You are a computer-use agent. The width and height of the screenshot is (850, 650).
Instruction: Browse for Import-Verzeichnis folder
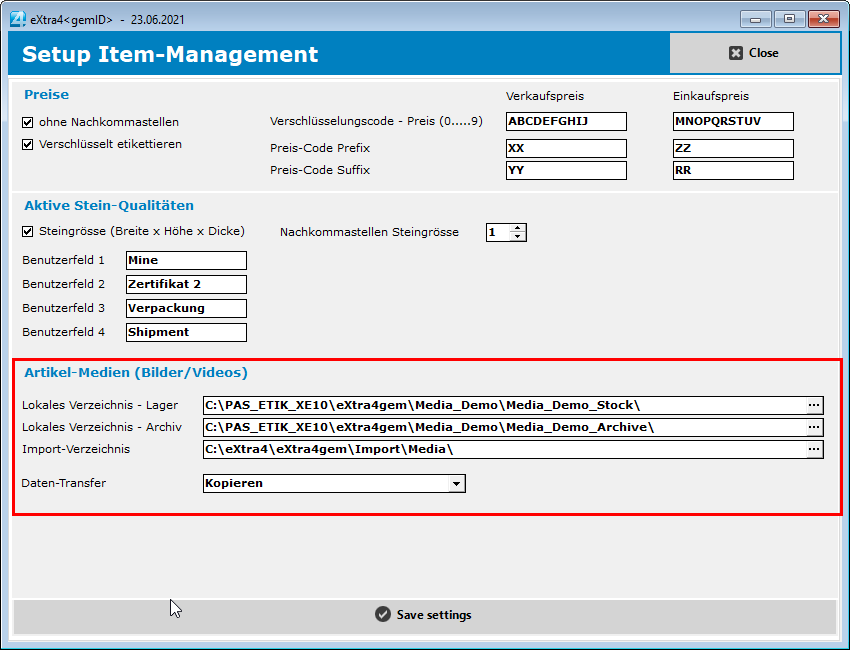(815, 450)
